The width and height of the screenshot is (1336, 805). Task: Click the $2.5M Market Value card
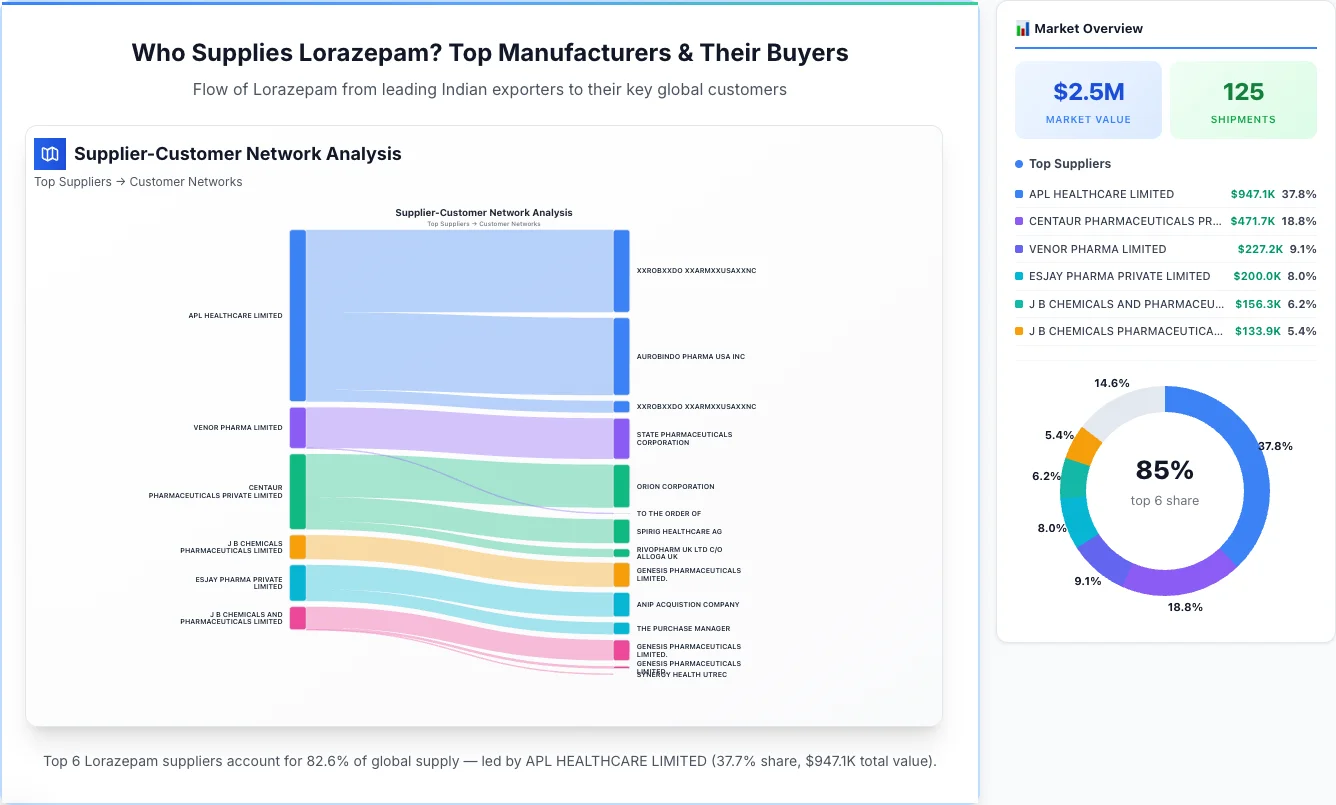tap(1088, 99)
